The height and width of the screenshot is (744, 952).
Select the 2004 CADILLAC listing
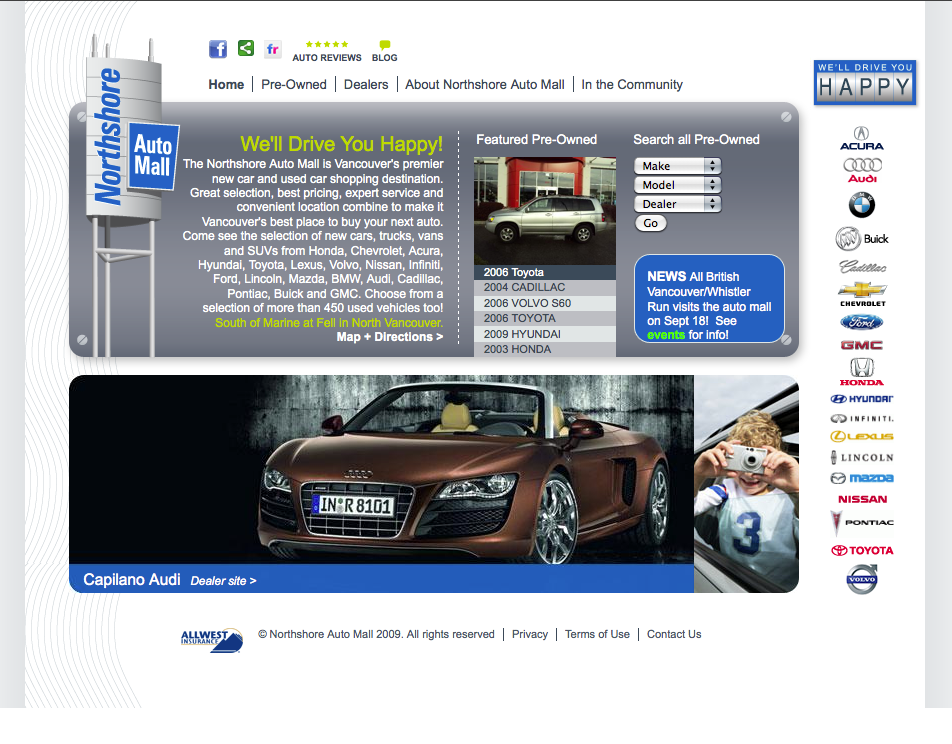pos(545,287)
